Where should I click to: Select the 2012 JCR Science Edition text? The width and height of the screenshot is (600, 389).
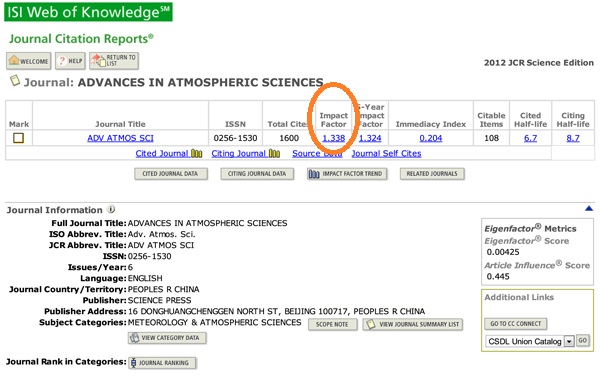539,63
